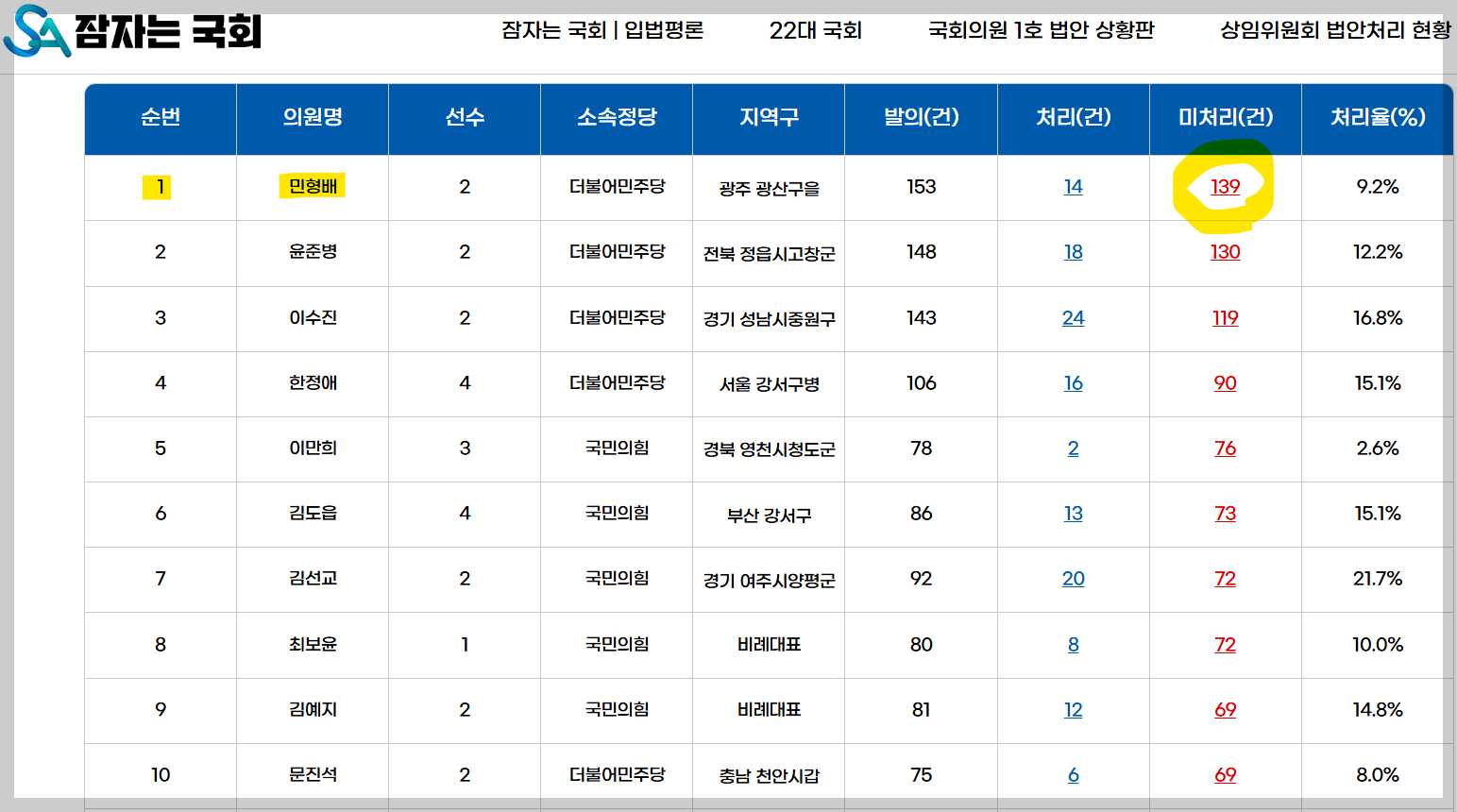1457x812 pixels.
Task: Open 문진석's processed count link 6
Action: click(1074, 775)
